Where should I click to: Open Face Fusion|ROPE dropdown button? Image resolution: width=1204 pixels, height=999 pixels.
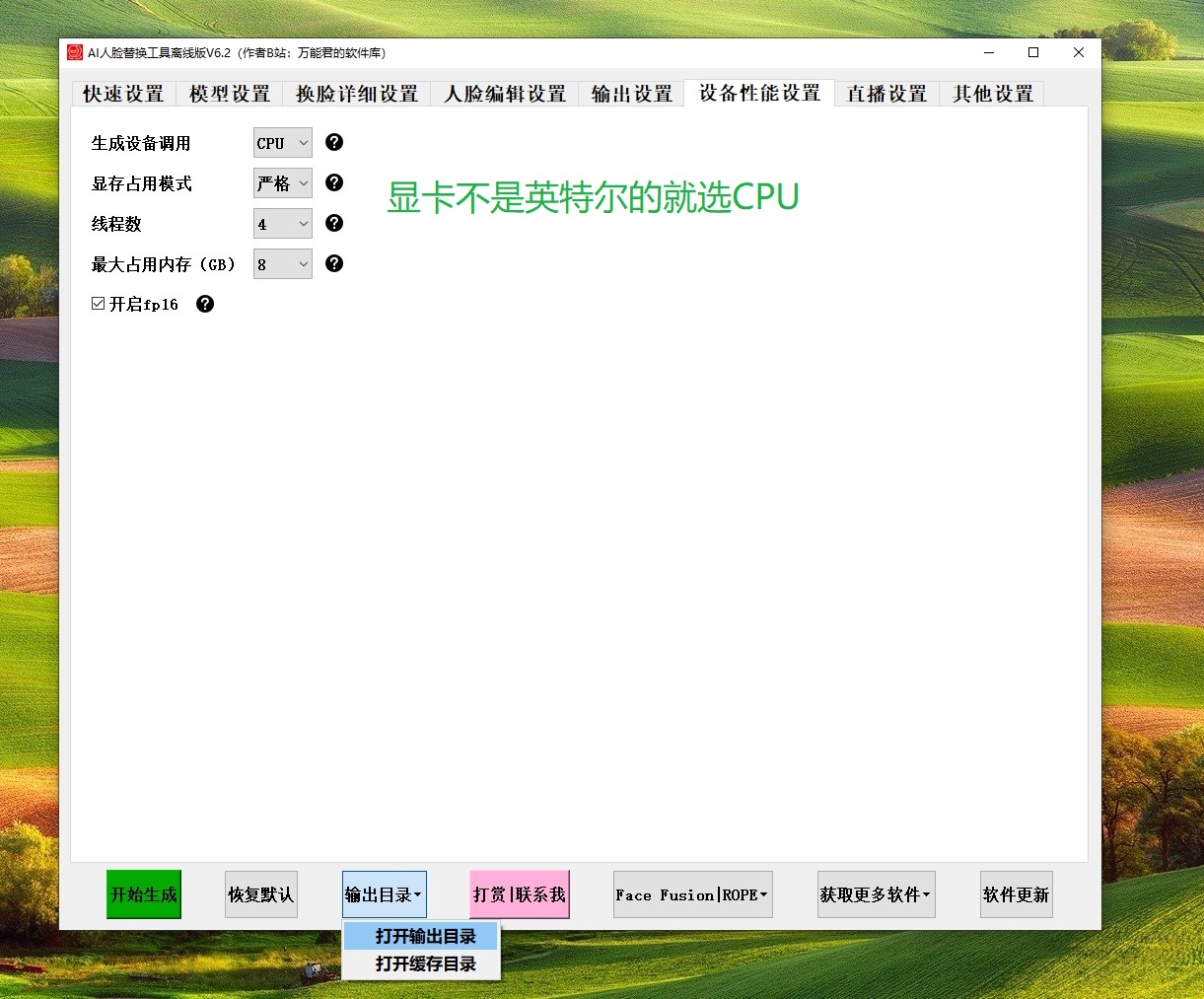click(x=693, y=894)
